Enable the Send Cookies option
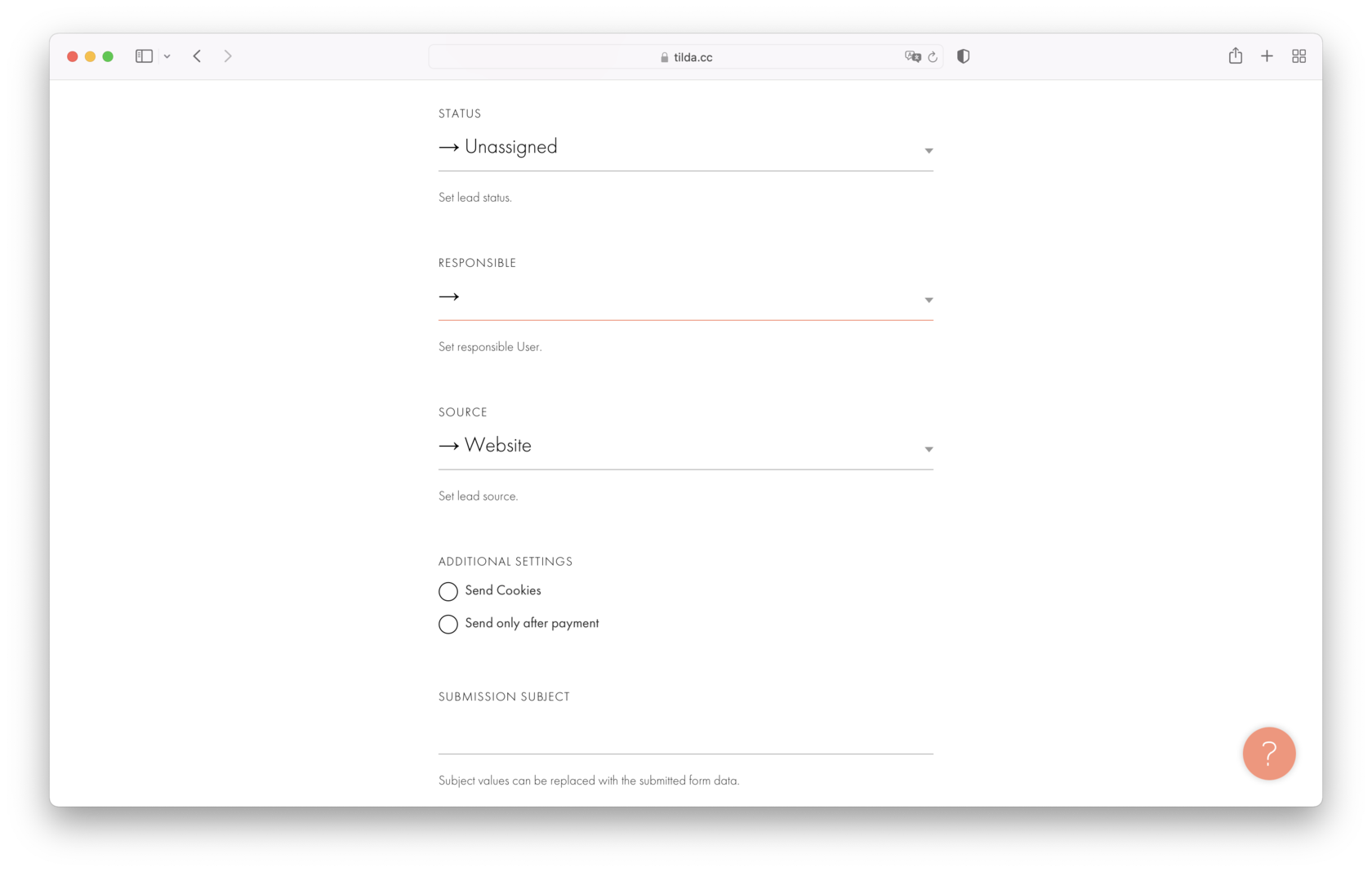1372x872 pixels. point(448,591)
